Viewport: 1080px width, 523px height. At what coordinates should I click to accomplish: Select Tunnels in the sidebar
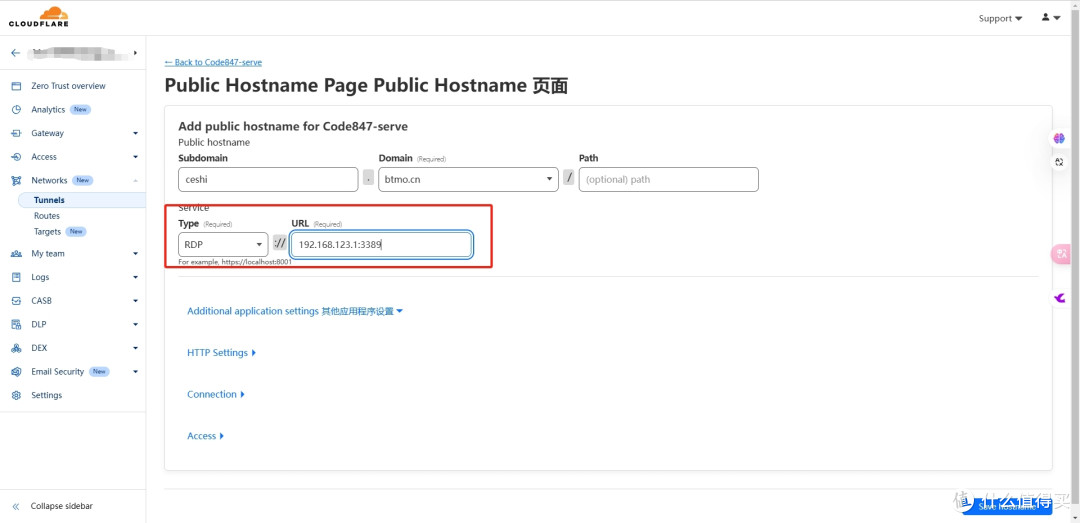coord(82,201)
